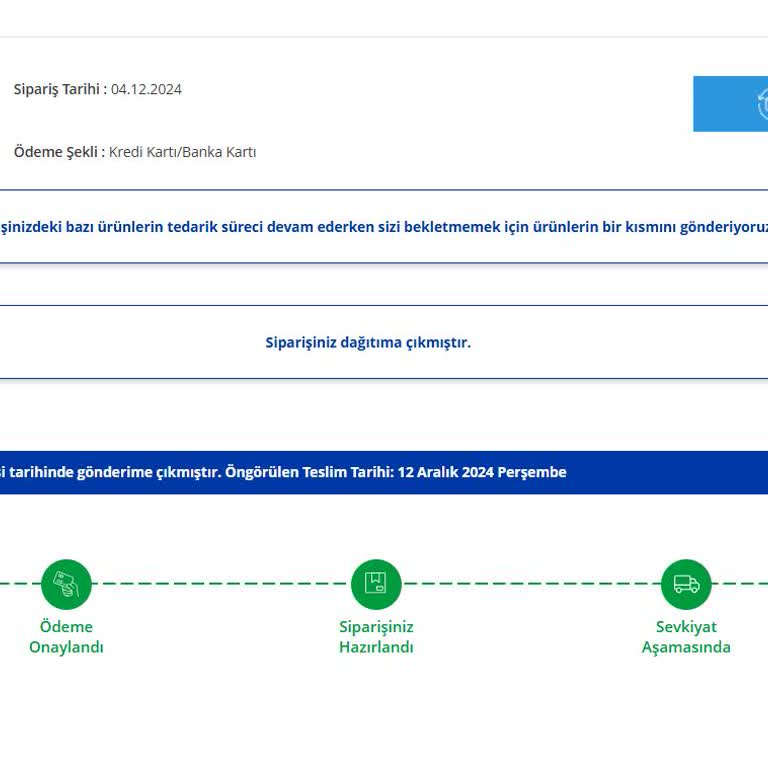Click the Ödeme Onaylandı payment card icon
The image size is (768, 768).
[66, 584]
